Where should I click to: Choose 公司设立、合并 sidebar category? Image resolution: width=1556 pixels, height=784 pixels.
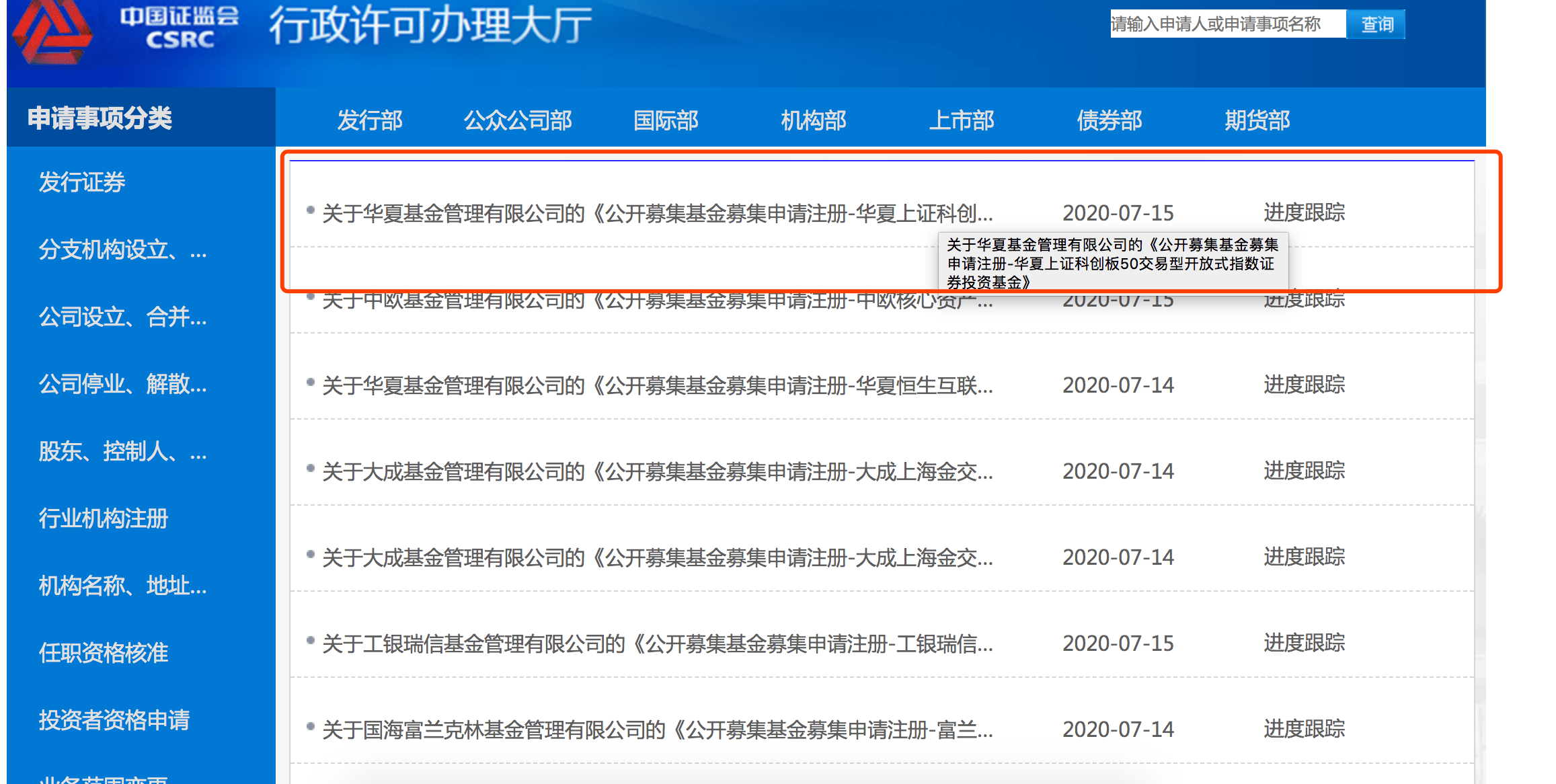122,317
